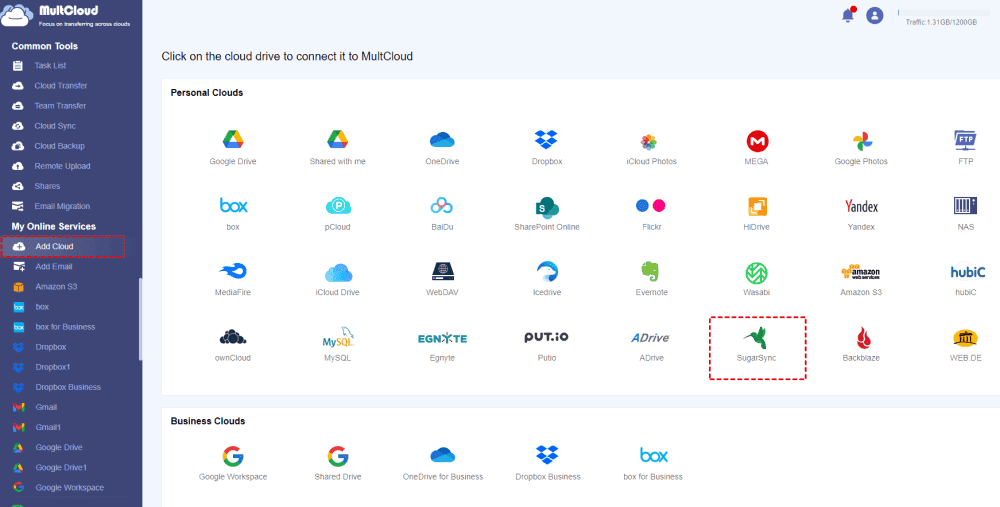Click the traffic usage progress bar

944,12
